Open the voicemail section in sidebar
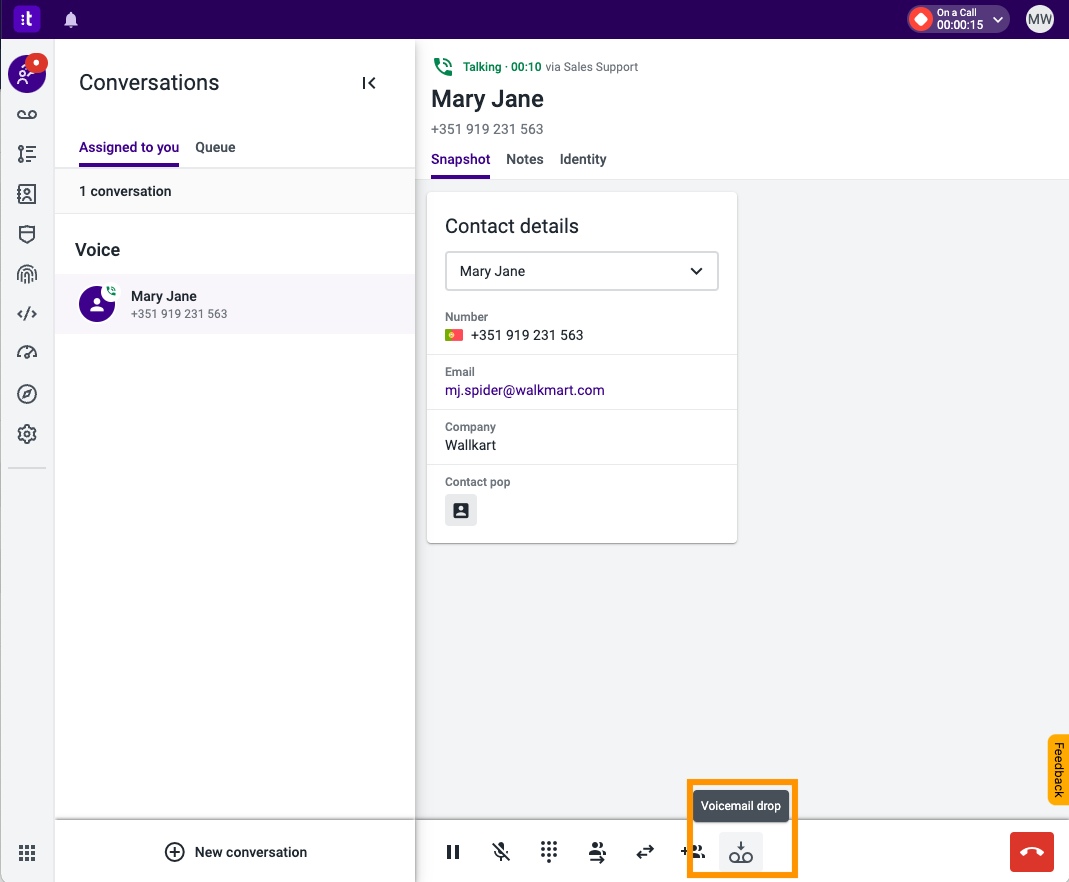The height and width of the screenshot is (882, 1069). coord(27,115)
